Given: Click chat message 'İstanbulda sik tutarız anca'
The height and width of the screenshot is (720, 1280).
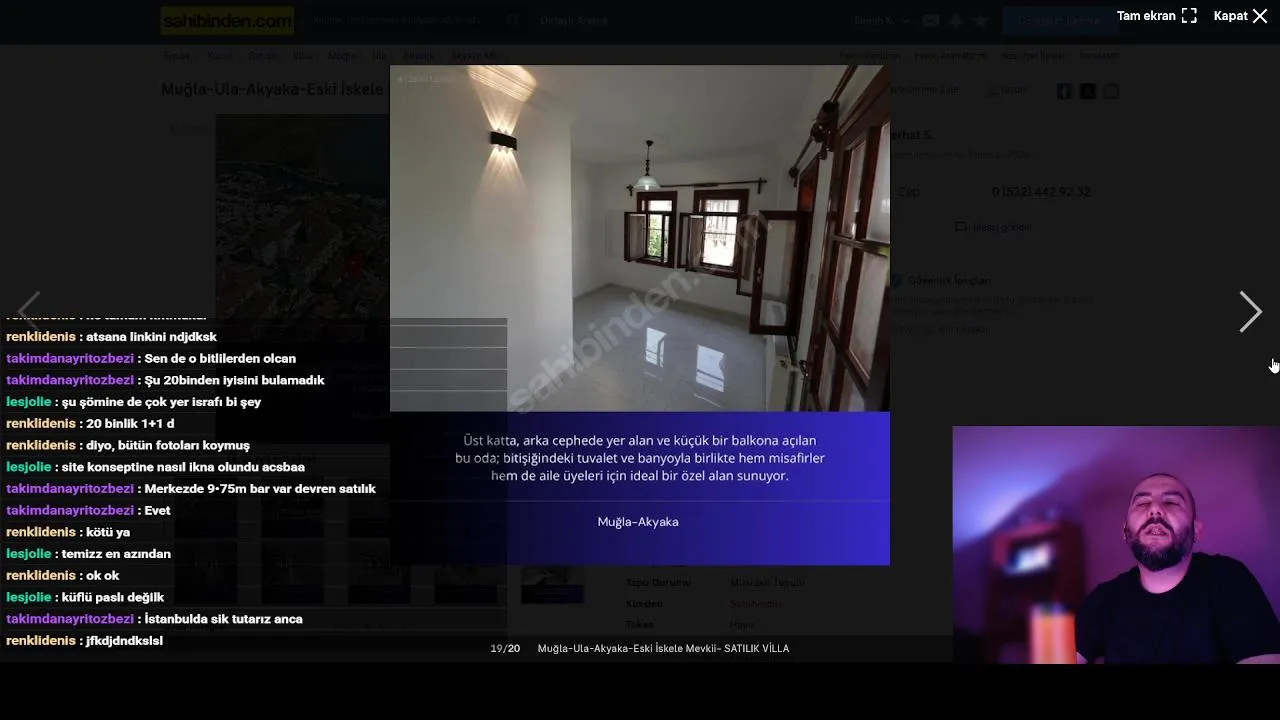Looking at the screenshot, I should click(223, 619).
